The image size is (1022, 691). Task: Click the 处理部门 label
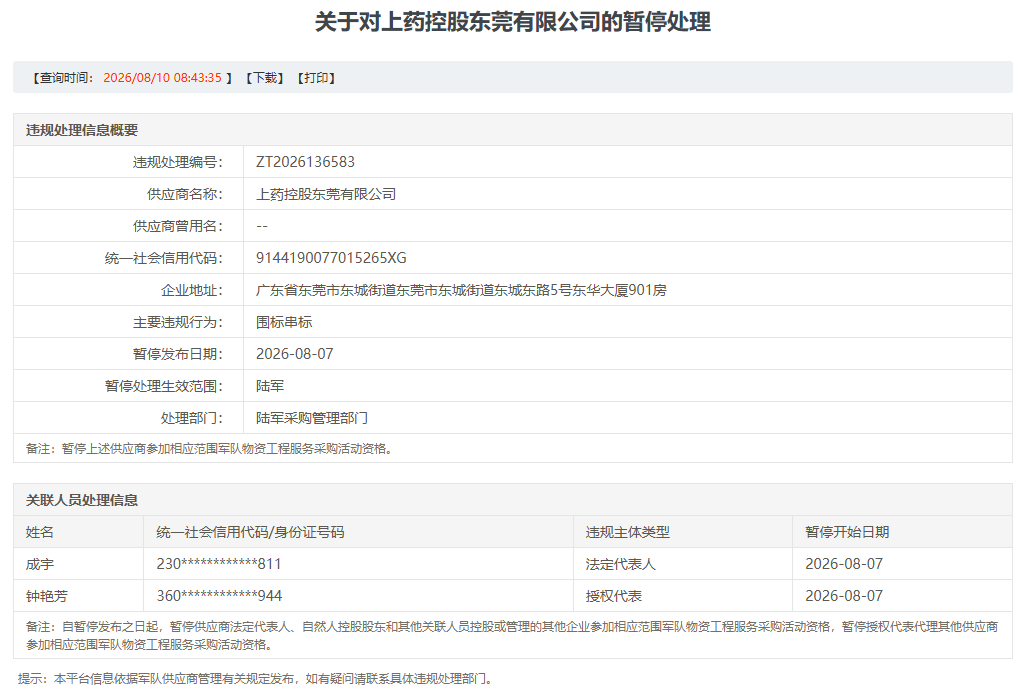[x=192, y=418]
